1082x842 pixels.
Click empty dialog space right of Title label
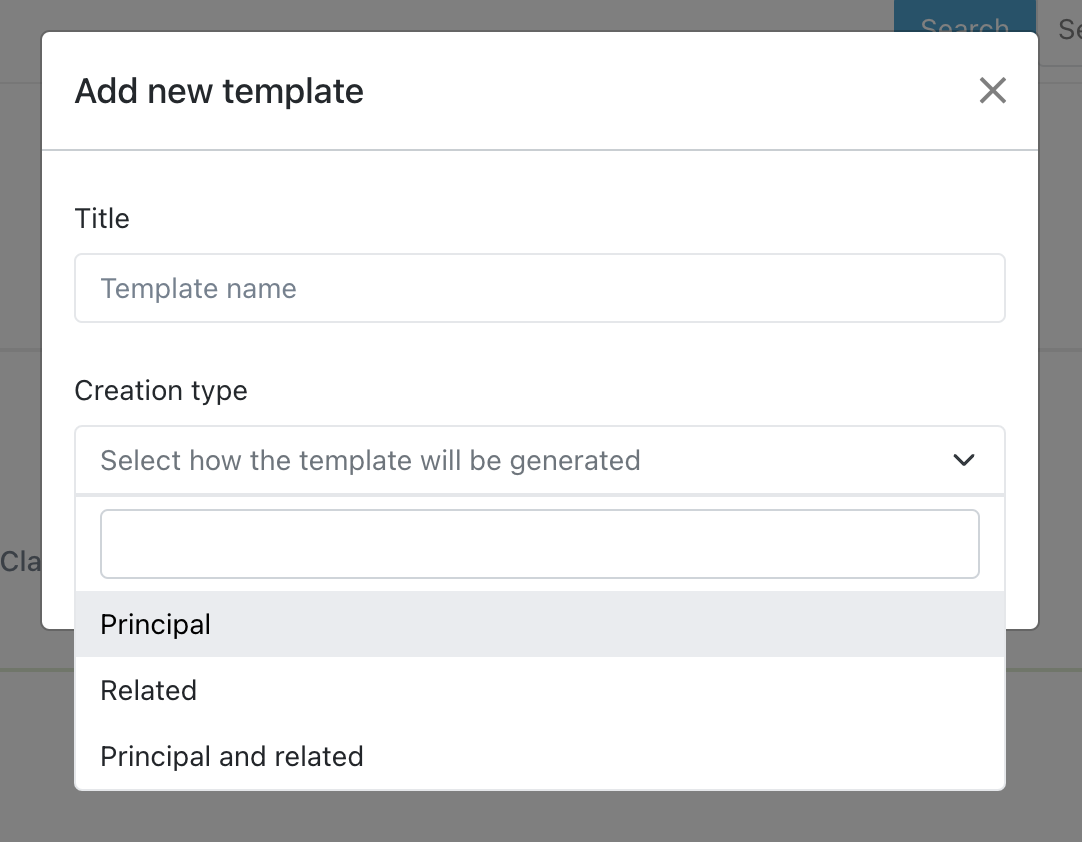click(x=560, y=218)
